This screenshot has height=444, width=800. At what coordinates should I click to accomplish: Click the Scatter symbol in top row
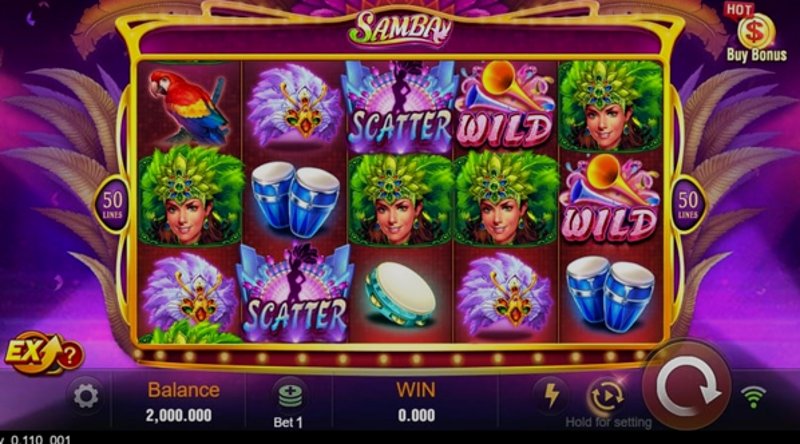pyautogui.click(x=398, y=107)
